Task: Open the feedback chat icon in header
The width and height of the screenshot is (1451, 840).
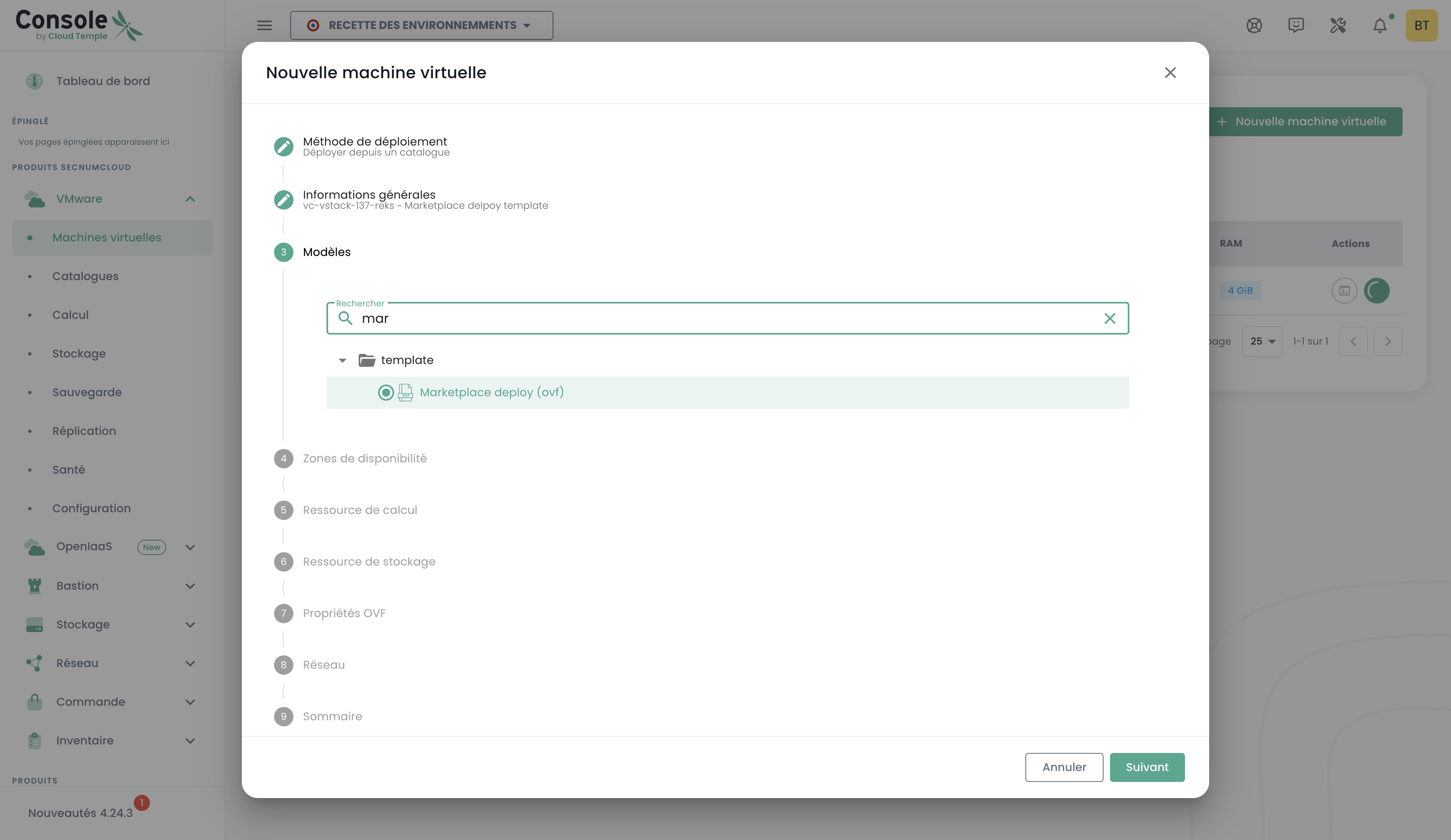Action: pos(1295,25)
